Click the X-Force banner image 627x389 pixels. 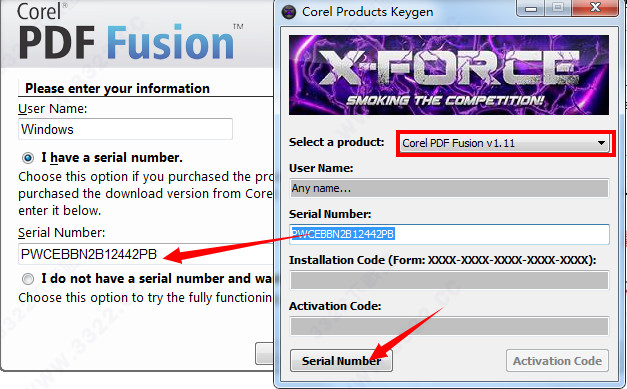(449, 75)
